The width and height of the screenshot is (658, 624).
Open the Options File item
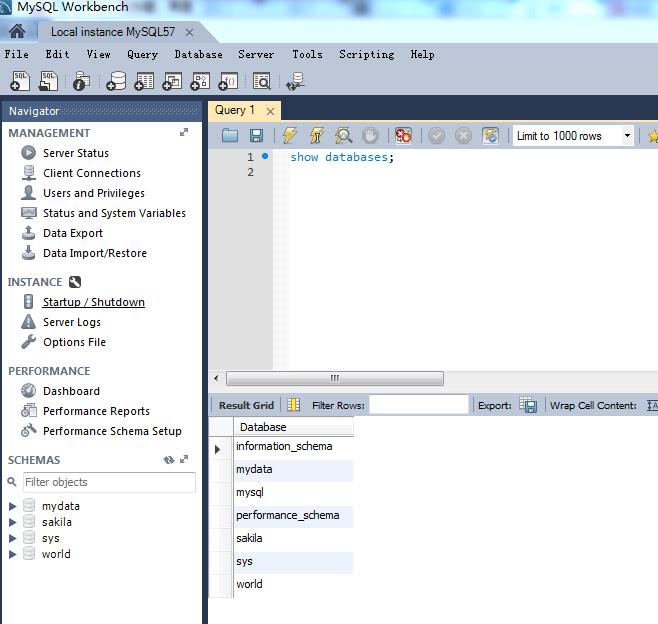74,342
